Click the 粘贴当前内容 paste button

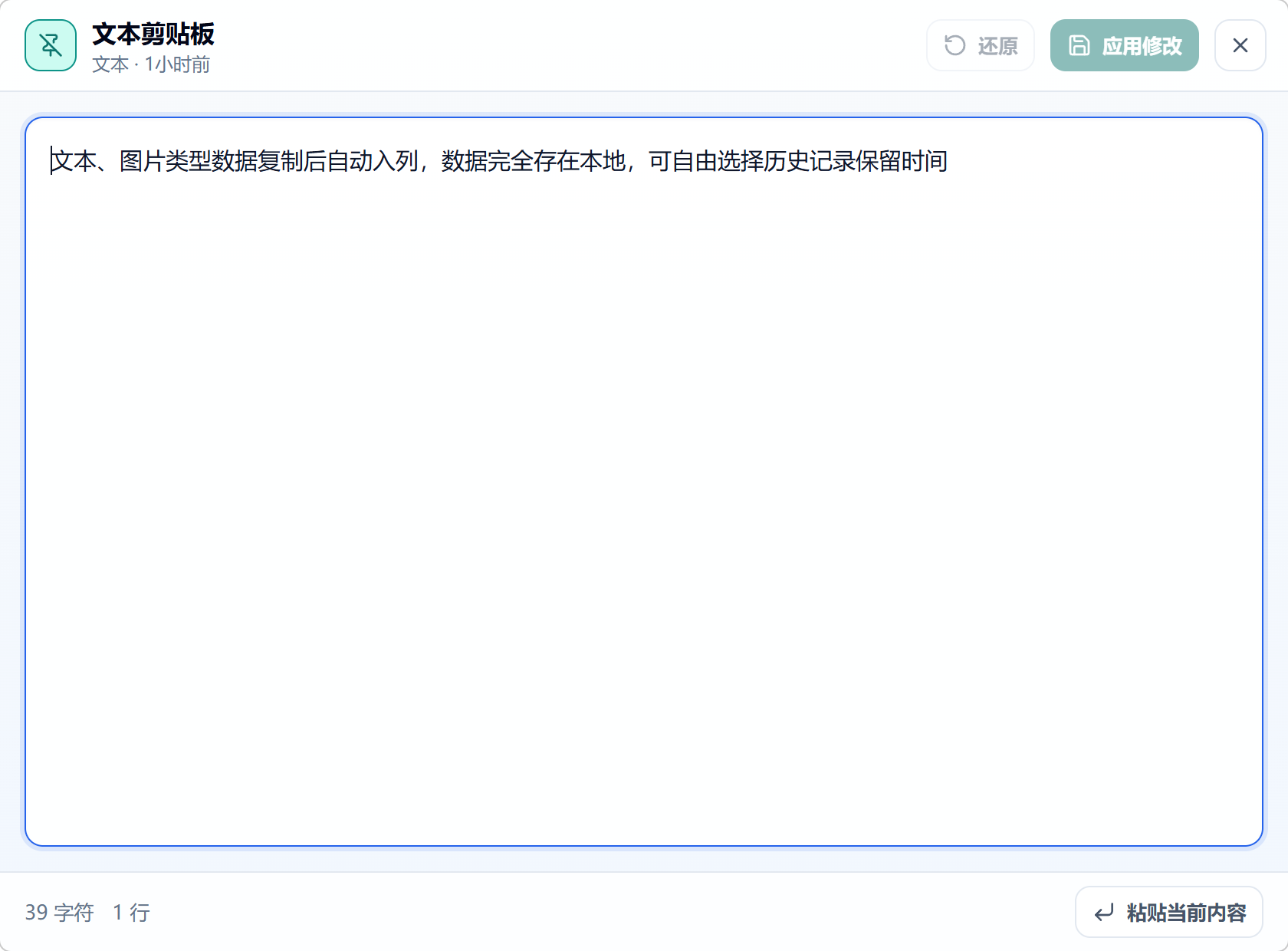click(1169, 912)
